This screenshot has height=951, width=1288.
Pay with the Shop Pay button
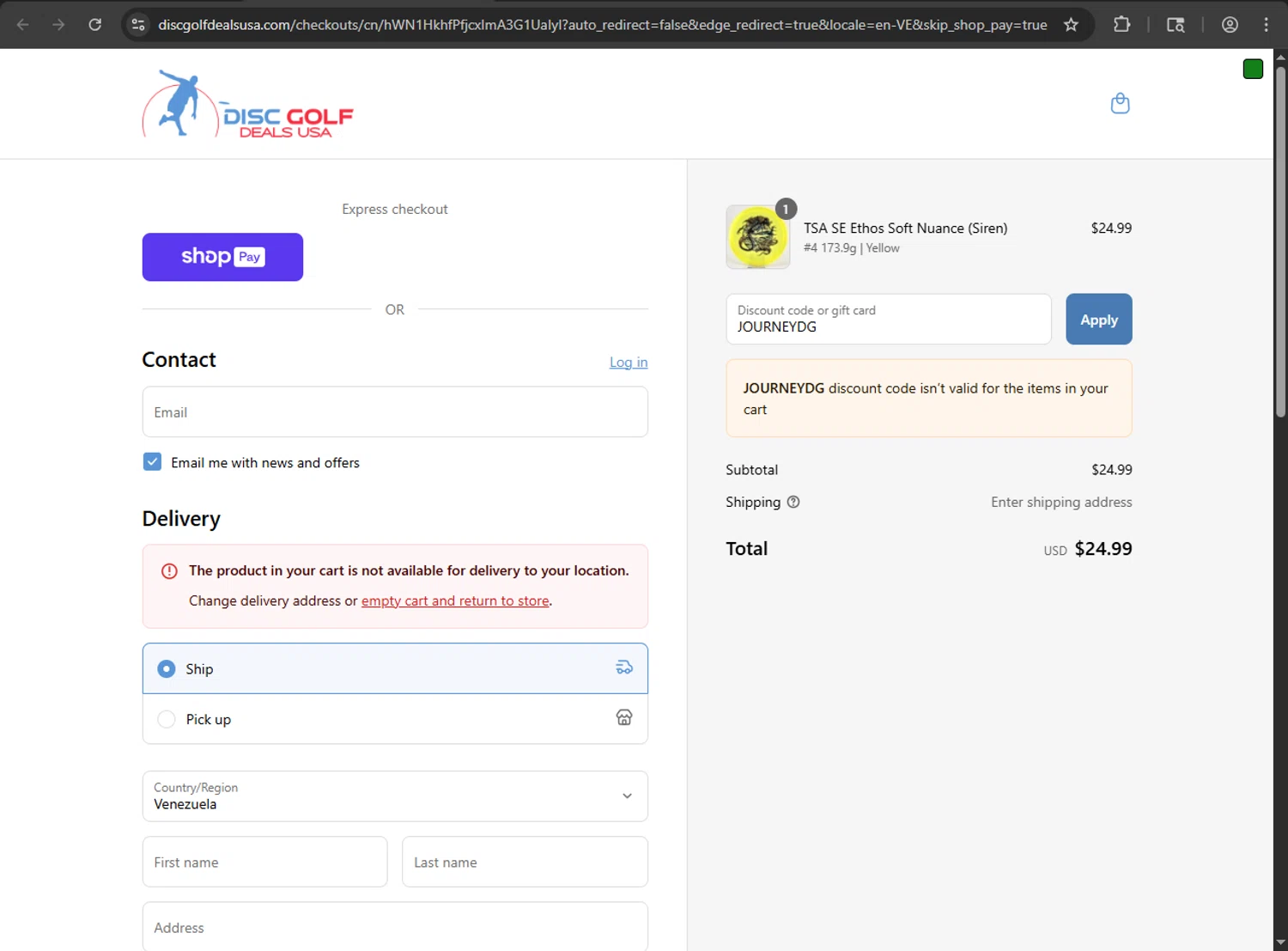click(x=222, y=257)
